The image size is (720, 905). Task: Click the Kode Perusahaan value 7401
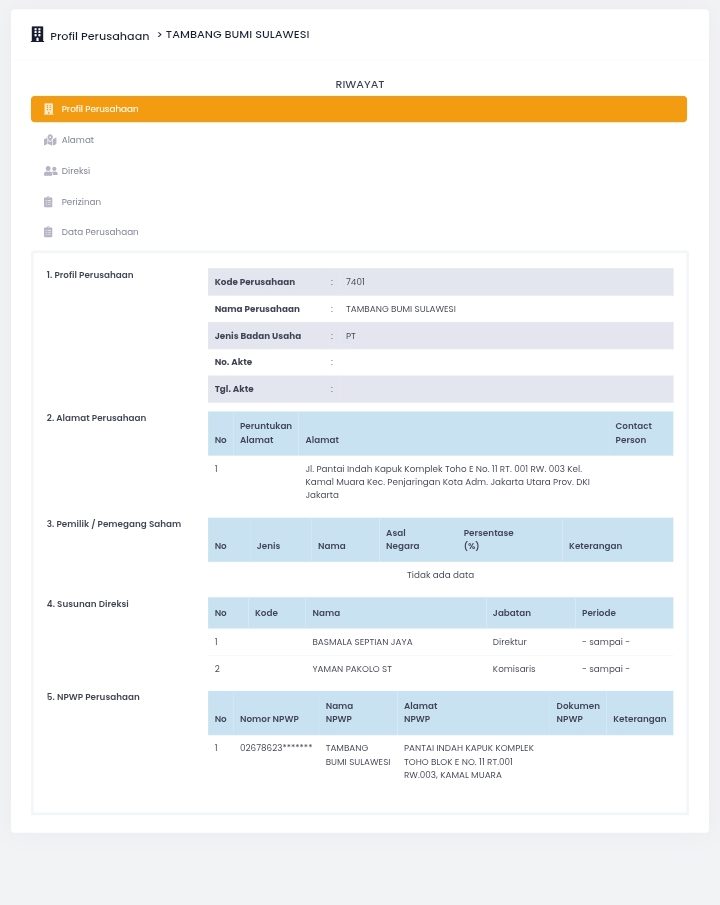click(355, 282)
